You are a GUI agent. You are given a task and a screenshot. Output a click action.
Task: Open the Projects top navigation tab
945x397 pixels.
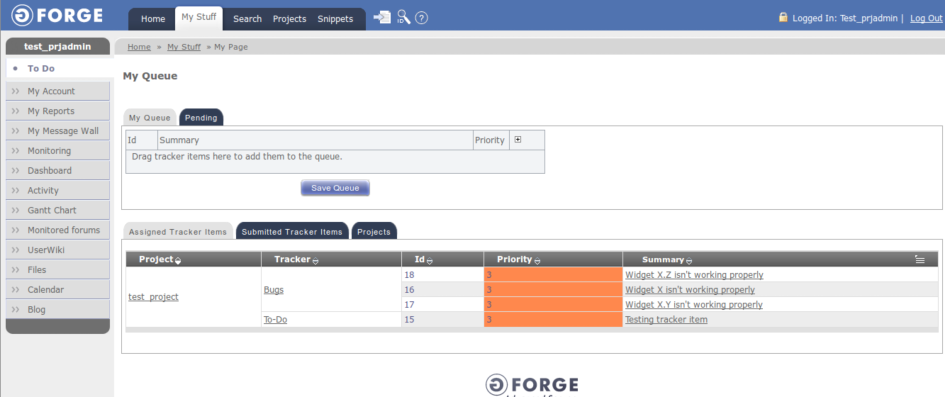pos(289,19)
